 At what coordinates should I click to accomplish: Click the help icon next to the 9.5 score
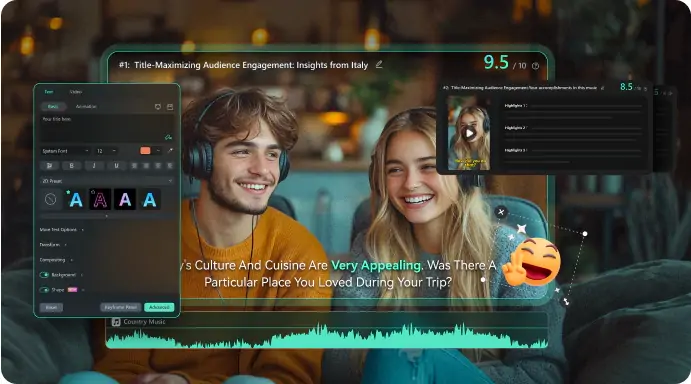[535, 66]
